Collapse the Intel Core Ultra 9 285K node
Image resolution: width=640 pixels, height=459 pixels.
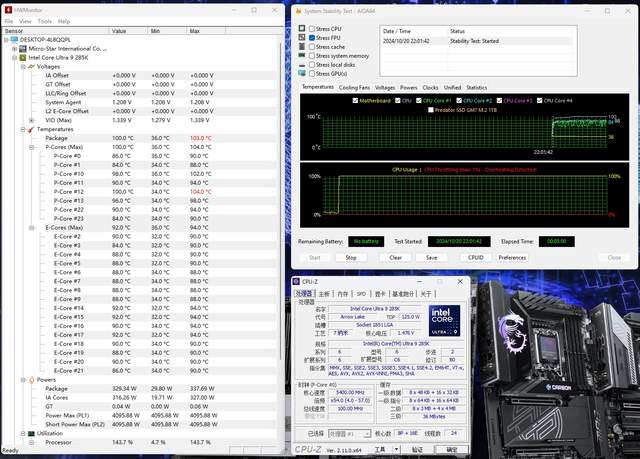(x=15, y=58)
